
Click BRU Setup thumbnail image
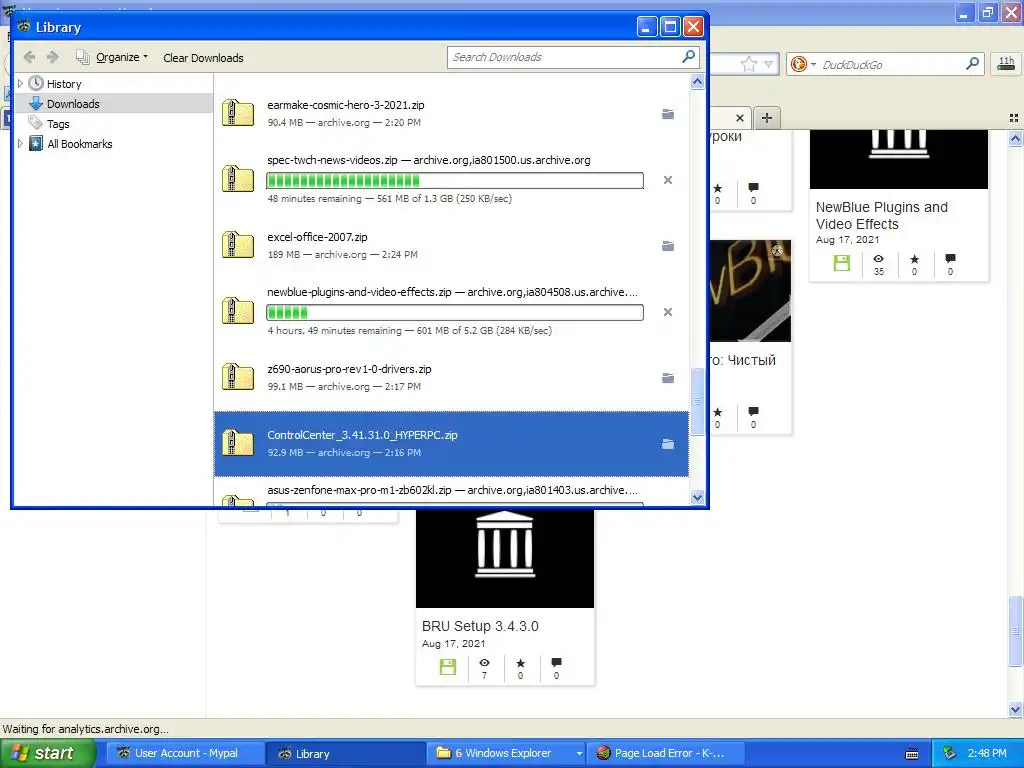[505, 558]
